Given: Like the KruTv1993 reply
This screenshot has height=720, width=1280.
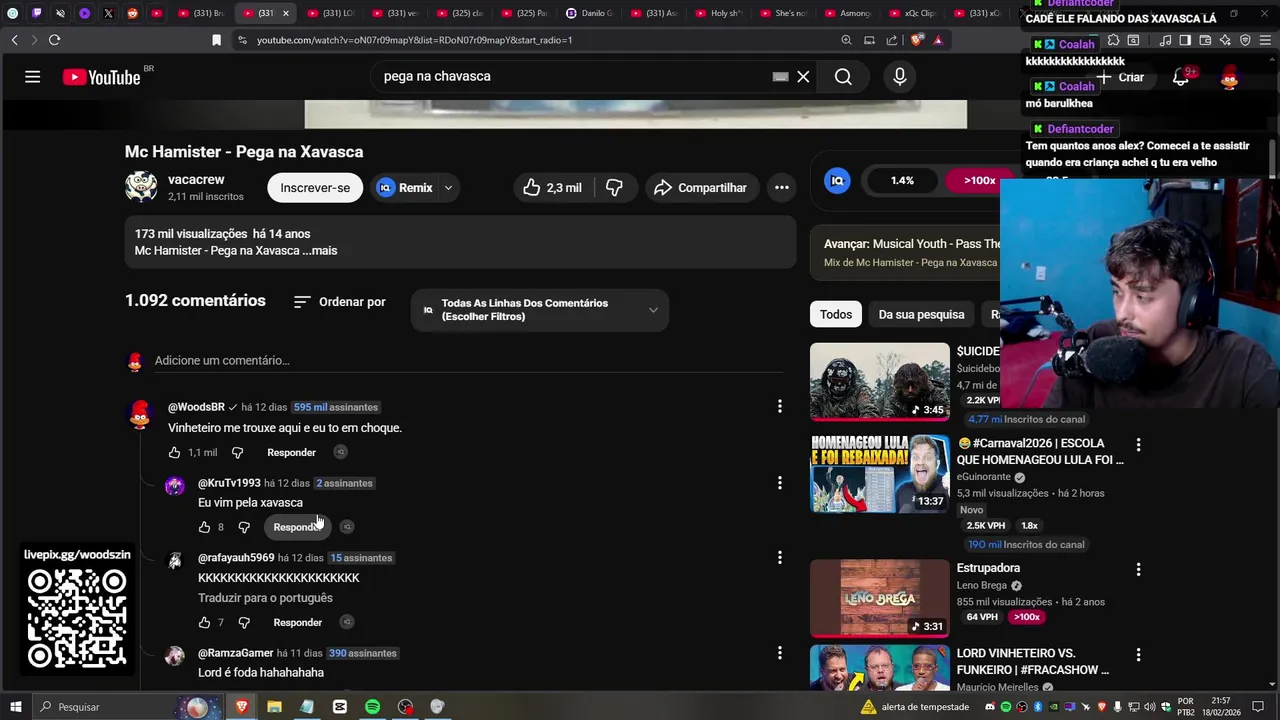Looking at the screenshot, I should click(x=204, y=527).
